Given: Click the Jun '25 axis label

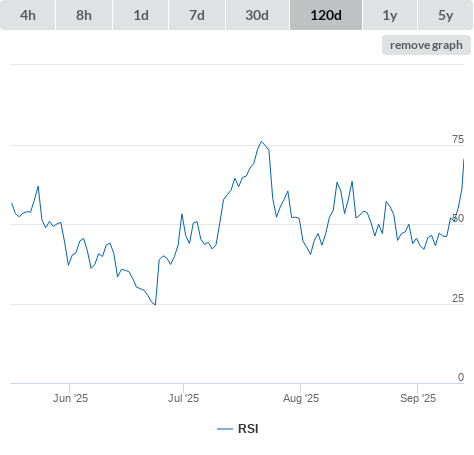Looking at the screenshot, I should [70, 398].
